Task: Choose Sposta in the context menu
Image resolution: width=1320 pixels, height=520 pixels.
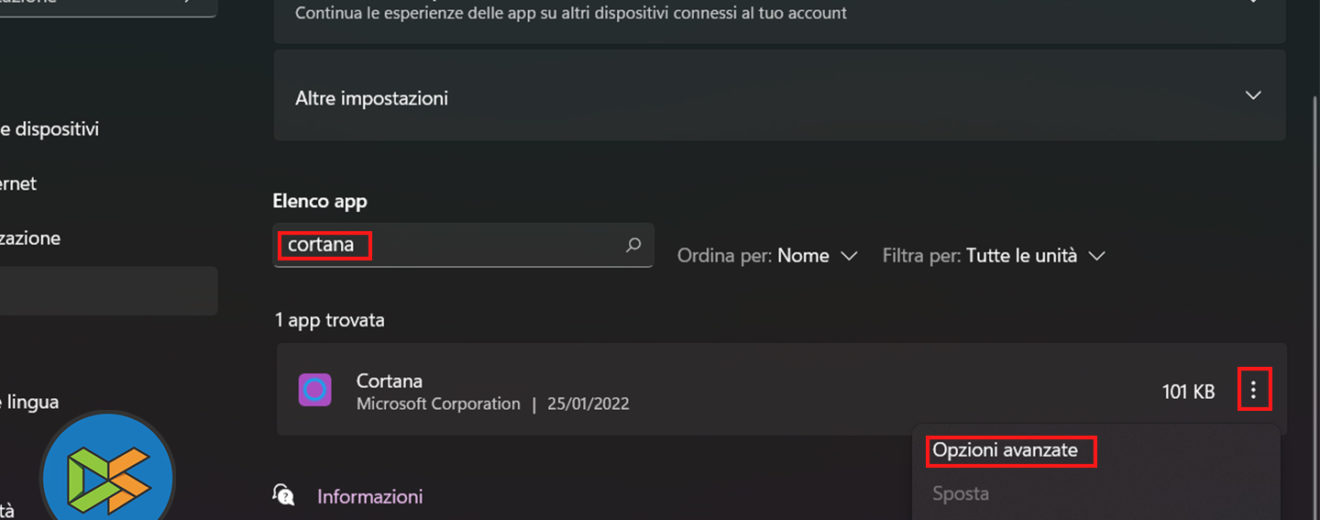Action: tap(961, 494)
